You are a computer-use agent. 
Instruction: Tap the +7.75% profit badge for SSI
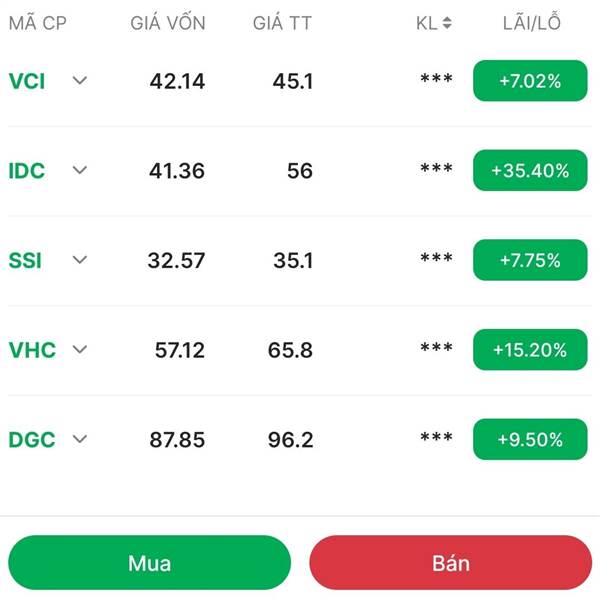[530, 260]
